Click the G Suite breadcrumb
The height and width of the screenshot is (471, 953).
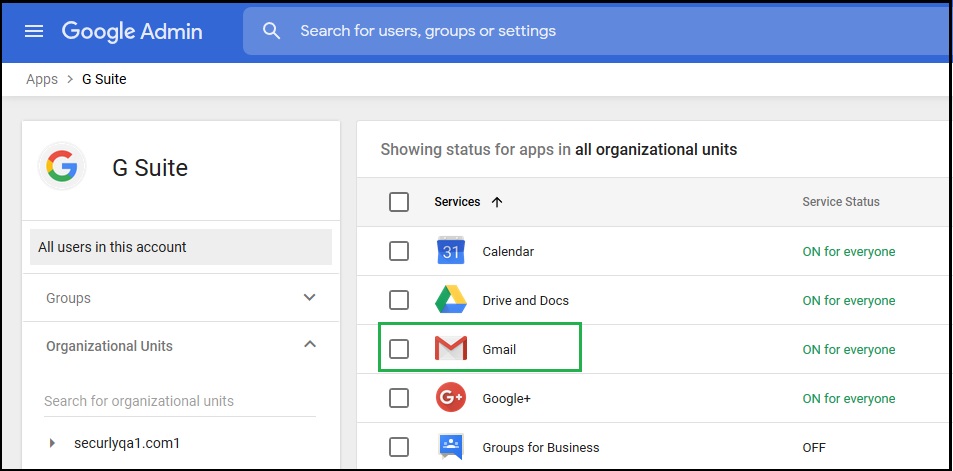[104, 79]
